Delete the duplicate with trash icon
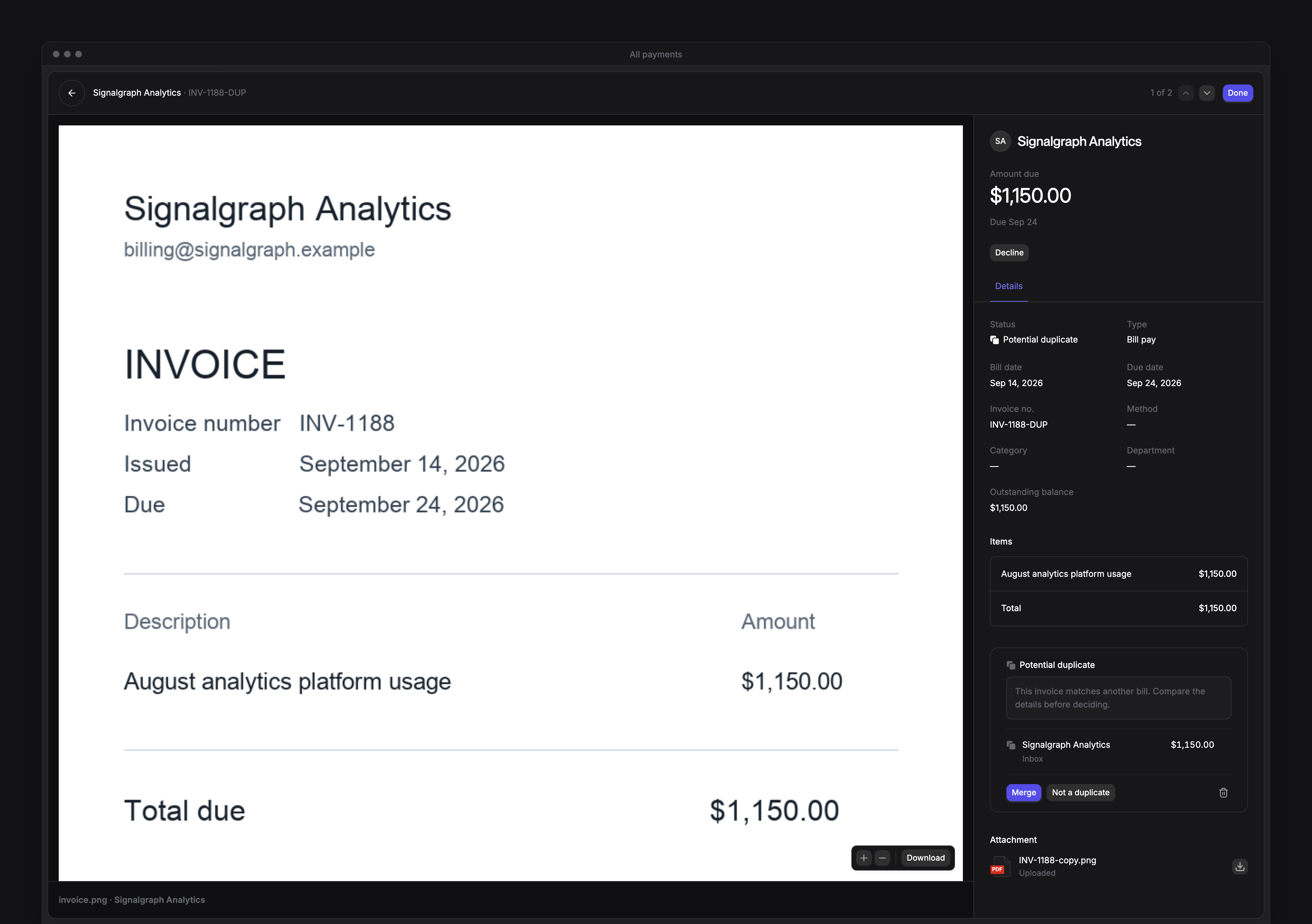 tap(1224, 793)
